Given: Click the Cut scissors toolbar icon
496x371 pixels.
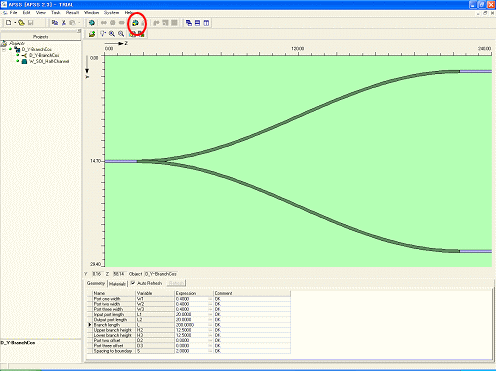Looking at the screenshot, I should [64, 23].
